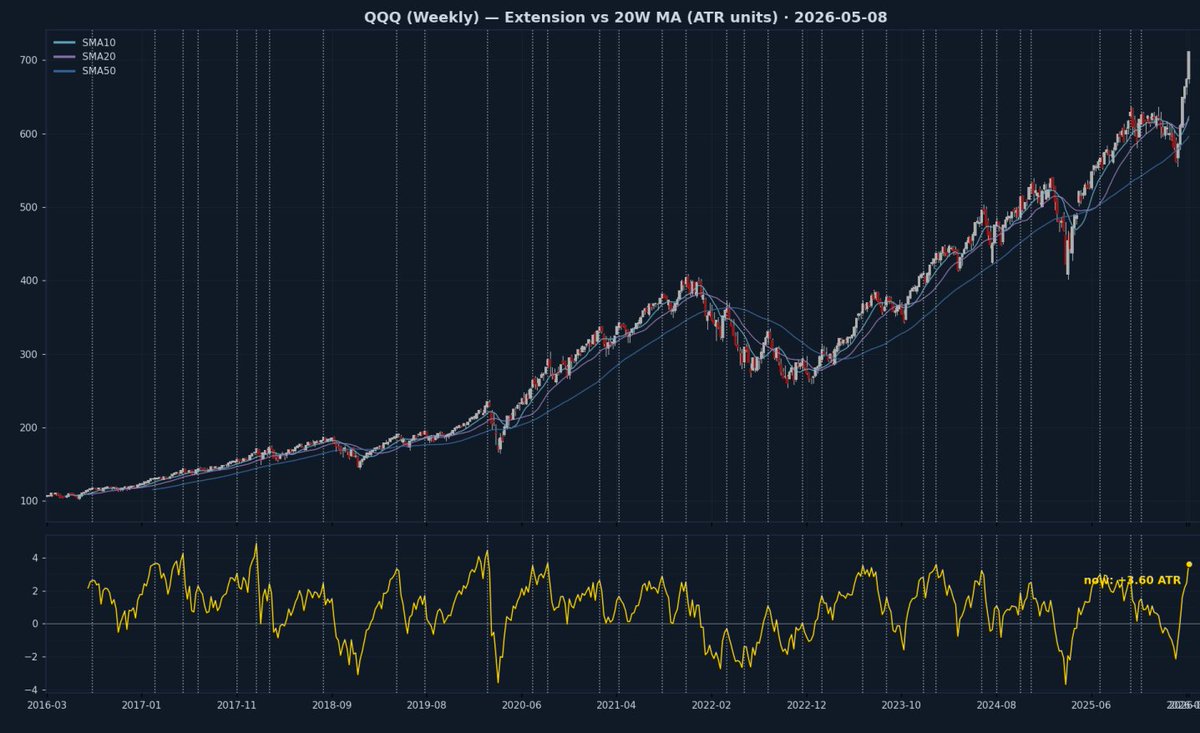Click the 200 price axis label
The image size is (1200, 733).
pos(29,428)
